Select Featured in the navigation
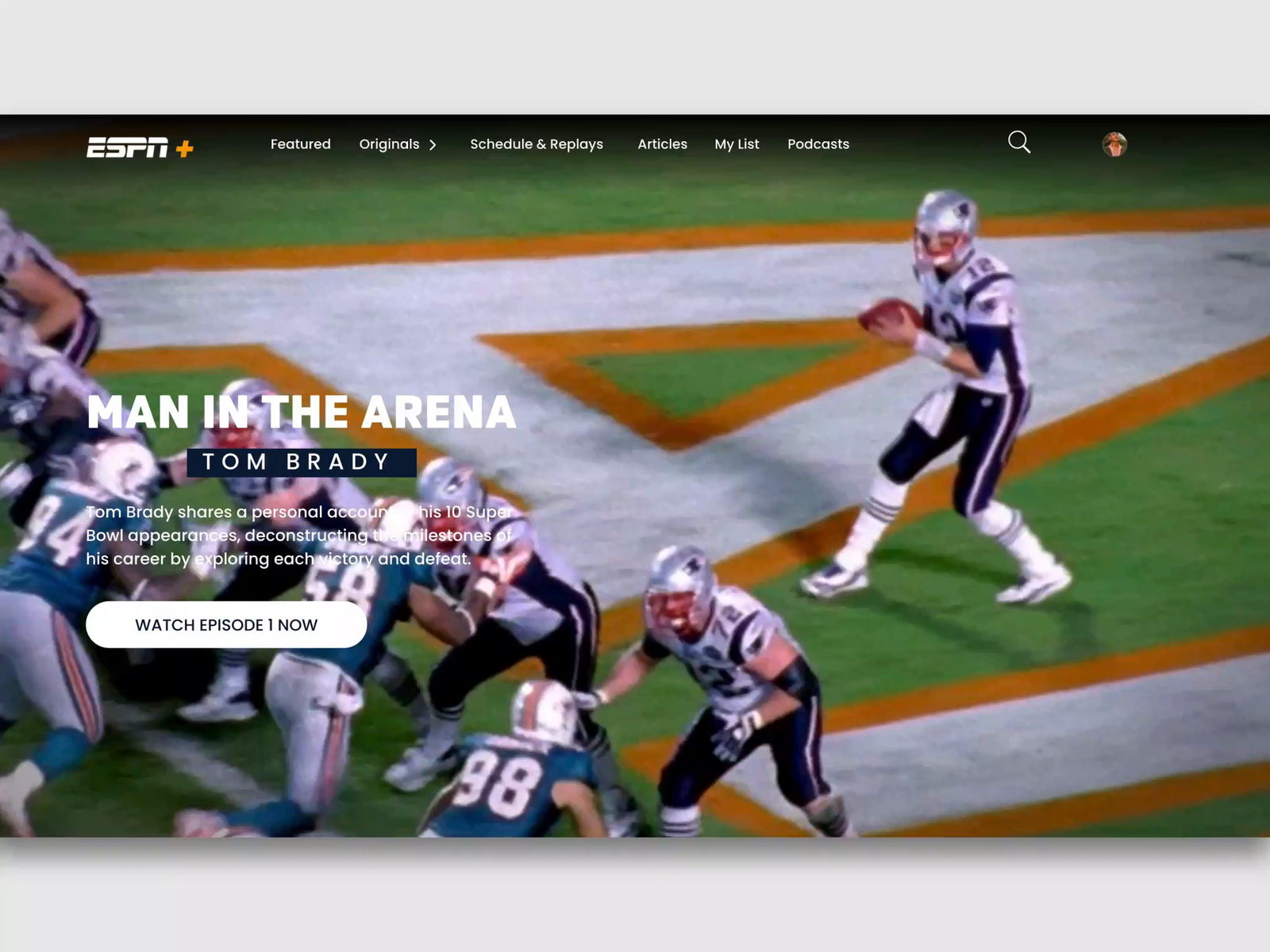This screenshot has width=1270, height=952. pyautogui.click(x=300, y=144)
